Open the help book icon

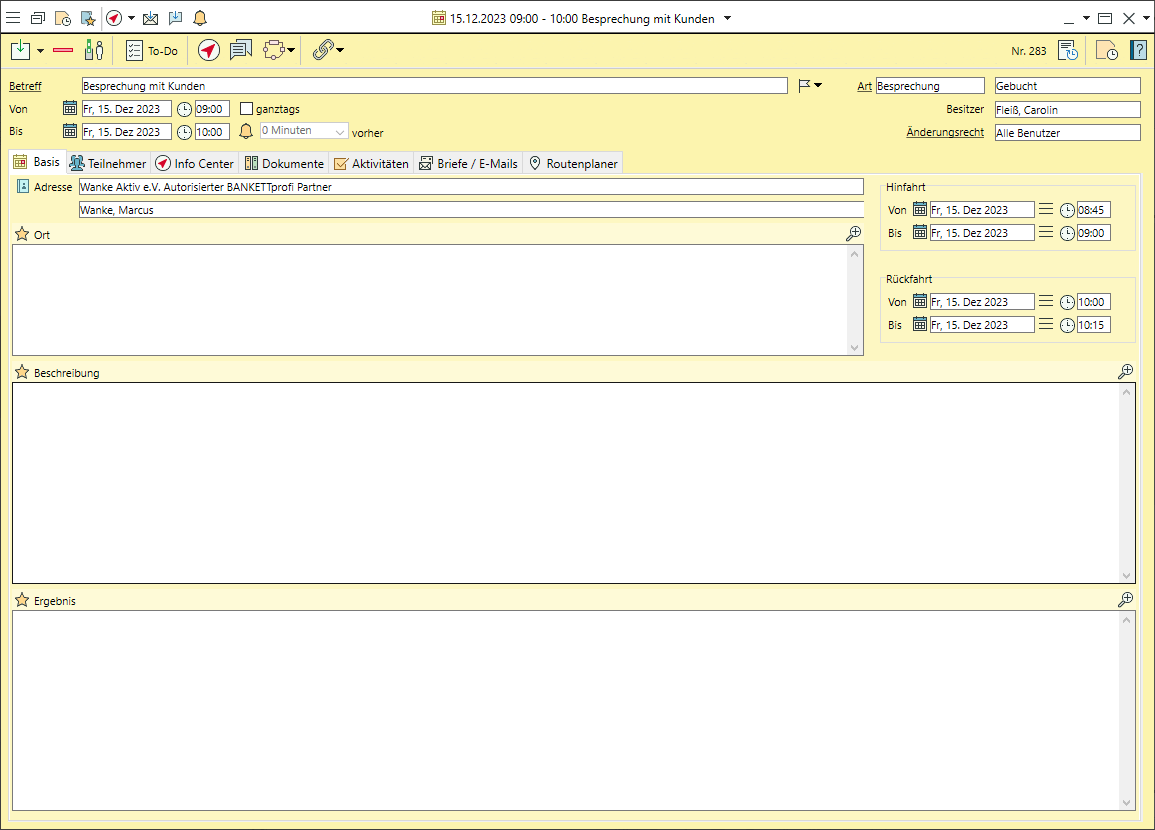pos(1138,50)
